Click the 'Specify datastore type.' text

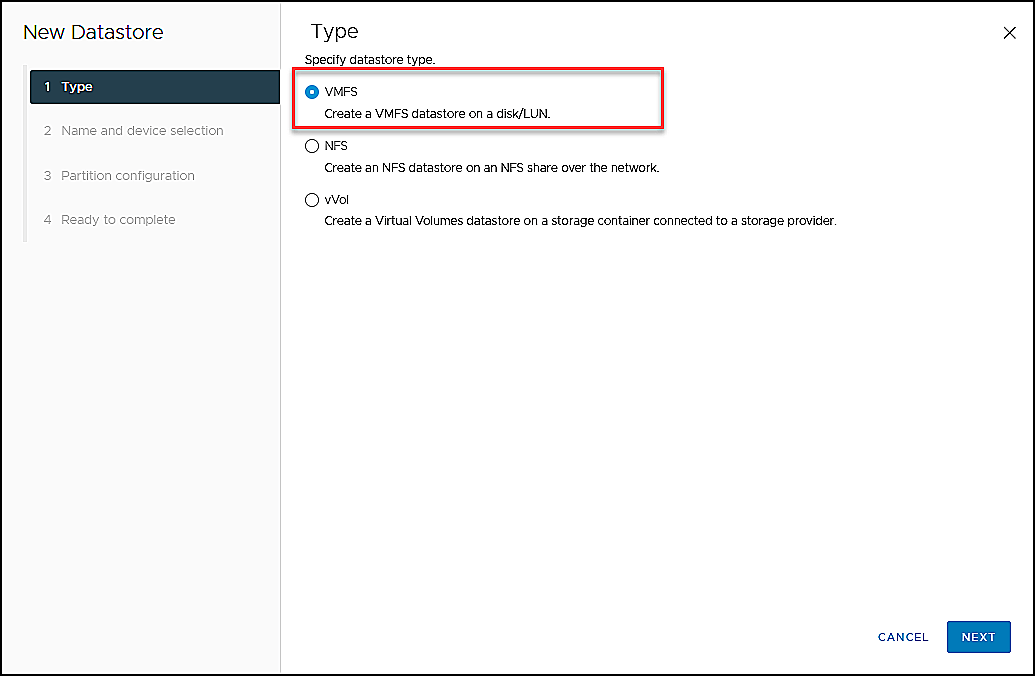click(x=370, y=59)
